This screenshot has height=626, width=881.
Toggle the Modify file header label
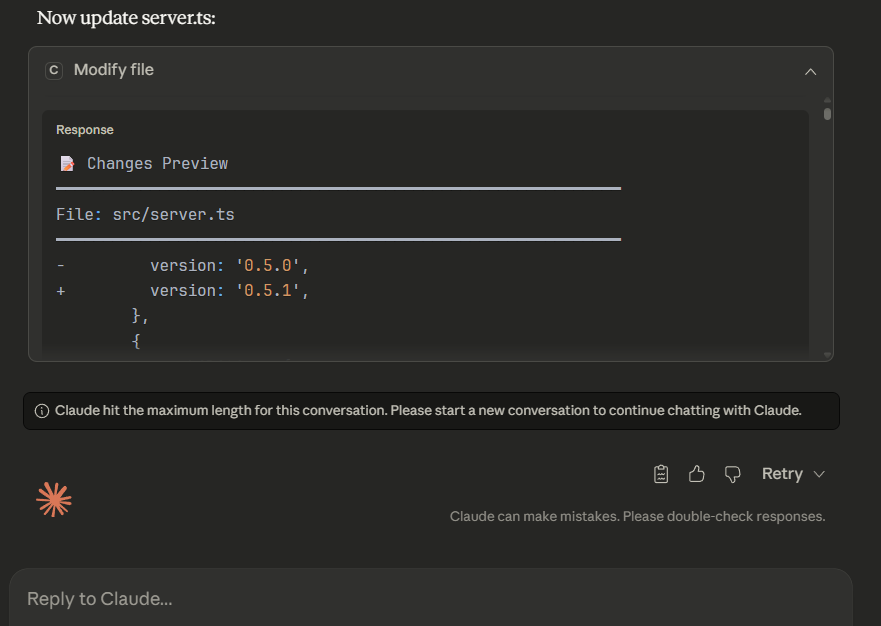point(114,70)
